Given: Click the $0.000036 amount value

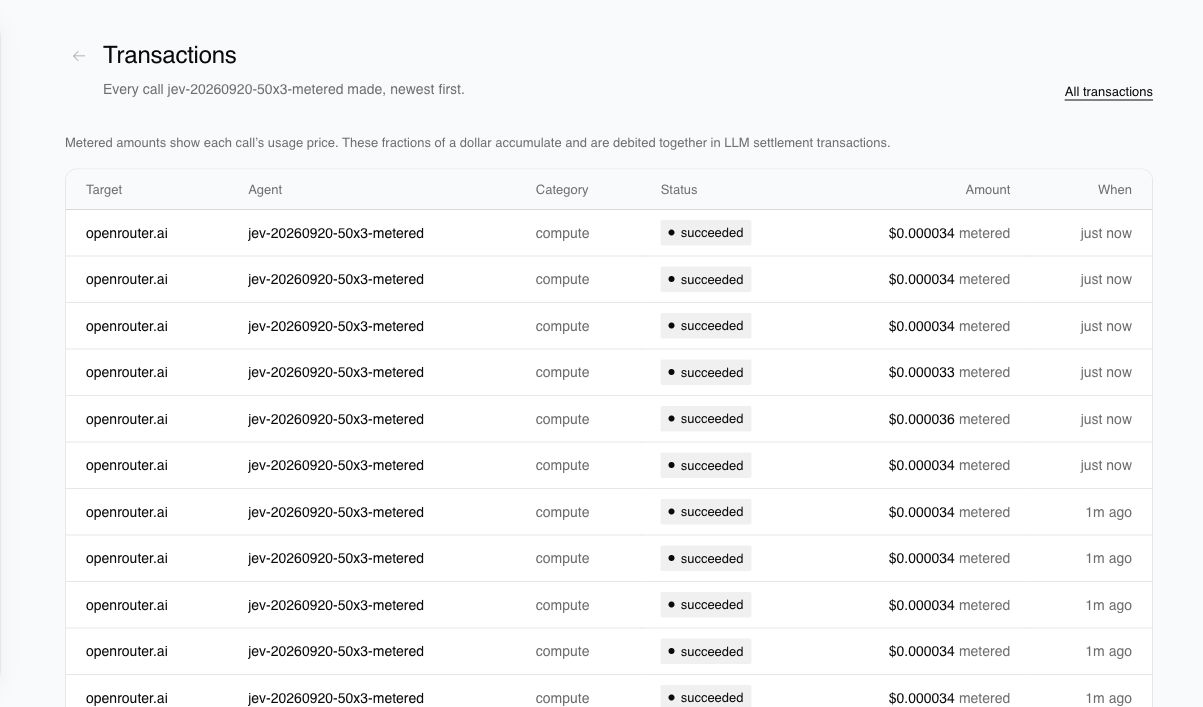Looking at the screenshot, I should [x=921, y=419].
